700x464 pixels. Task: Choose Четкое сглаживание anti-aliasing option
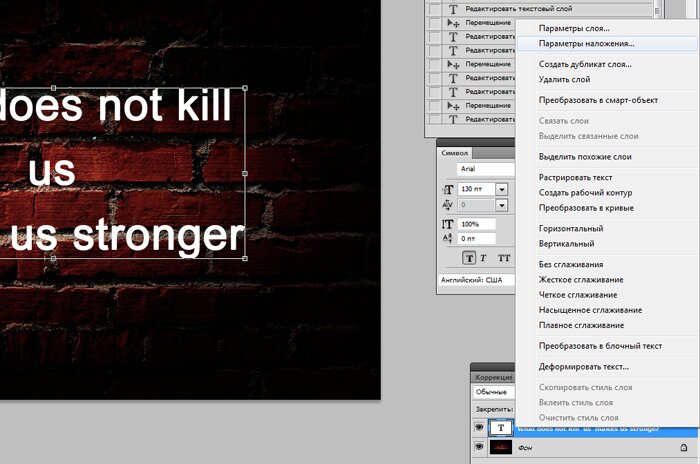click(x=578, y=295)
